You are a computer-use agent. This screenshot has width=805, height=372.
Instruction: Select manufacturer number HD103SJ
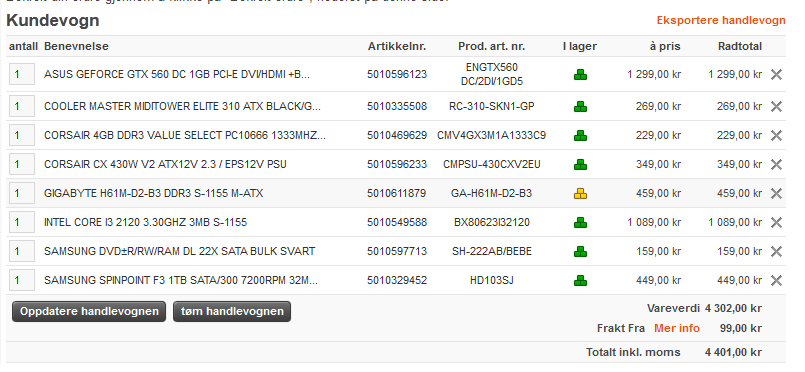492,280
